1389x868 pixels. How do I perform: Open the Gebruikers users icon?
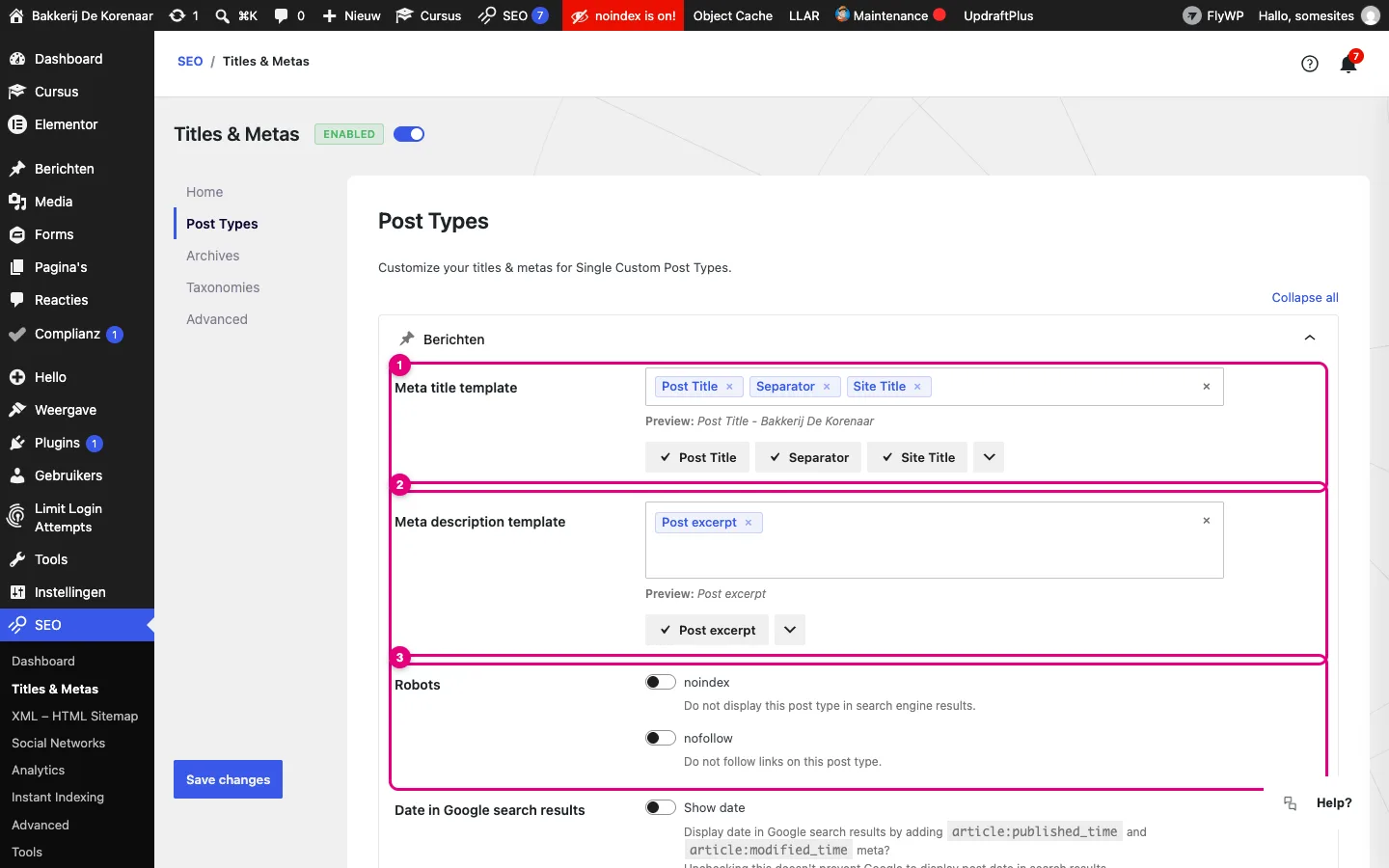click(x=16, y=475)
